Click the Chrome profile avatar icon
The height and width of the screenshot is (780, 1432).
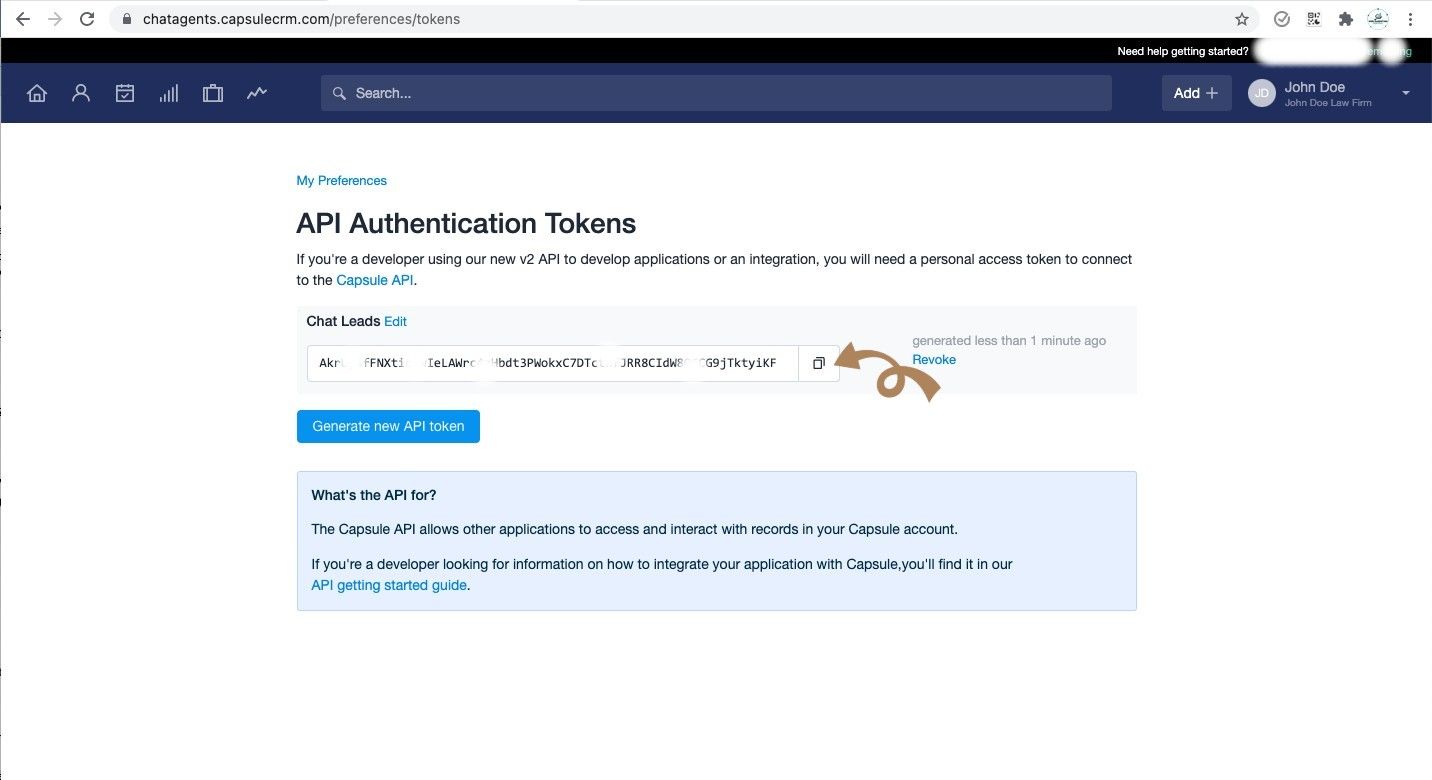1378,19
